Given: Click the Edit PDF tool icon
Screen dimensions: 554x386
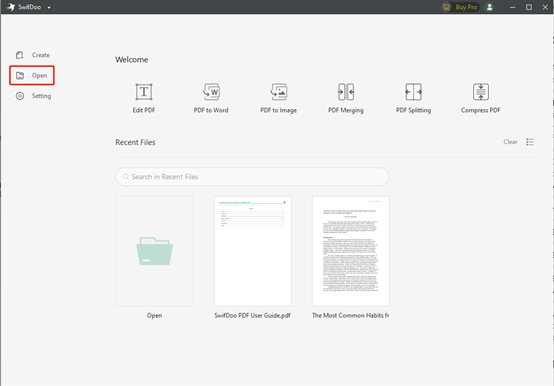Looking at the screenshot, I should point(144,92).
